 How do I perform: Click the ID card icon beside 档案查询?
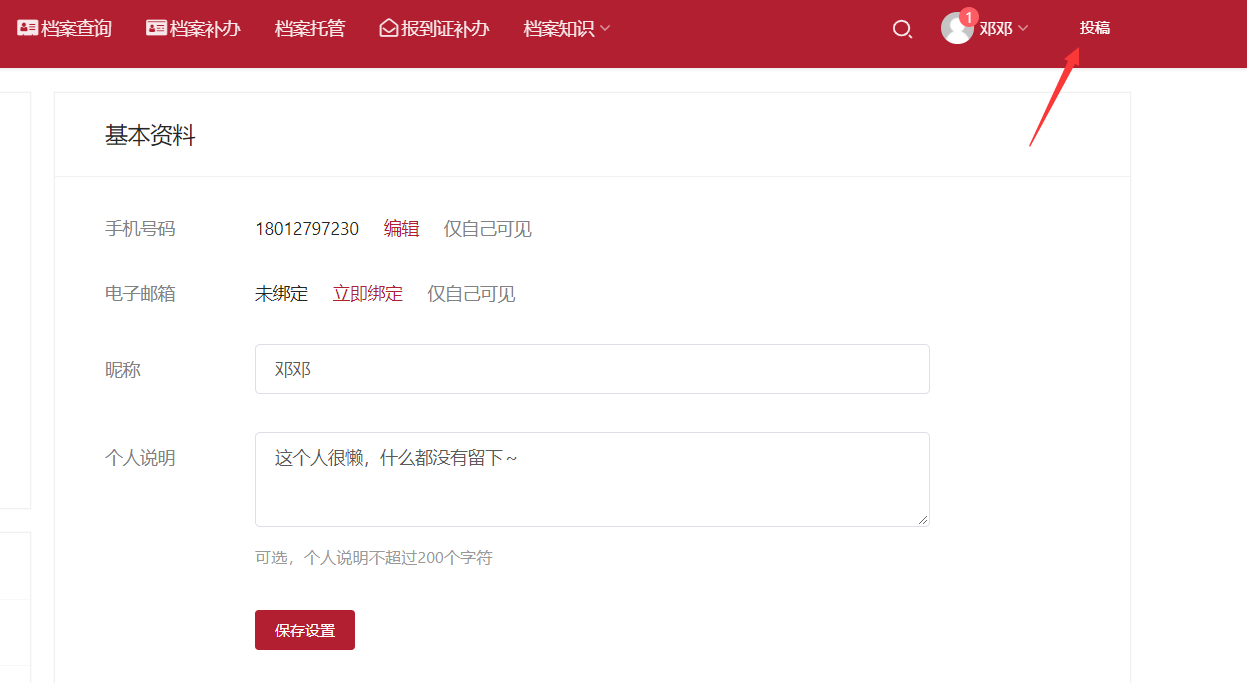[x=27, y=28]
